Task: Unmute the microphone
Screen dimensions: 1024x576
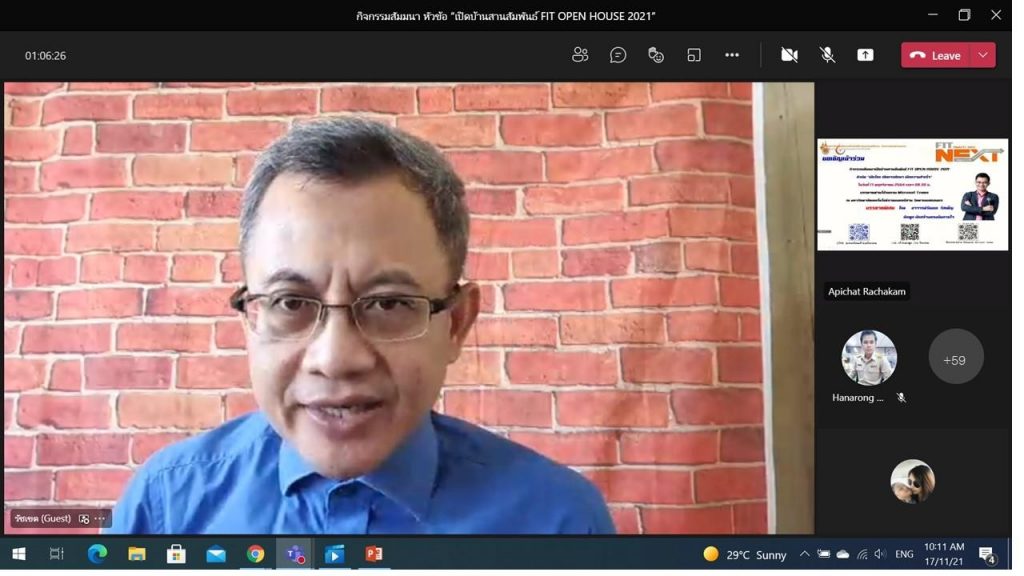Action: tap(827, 55)
